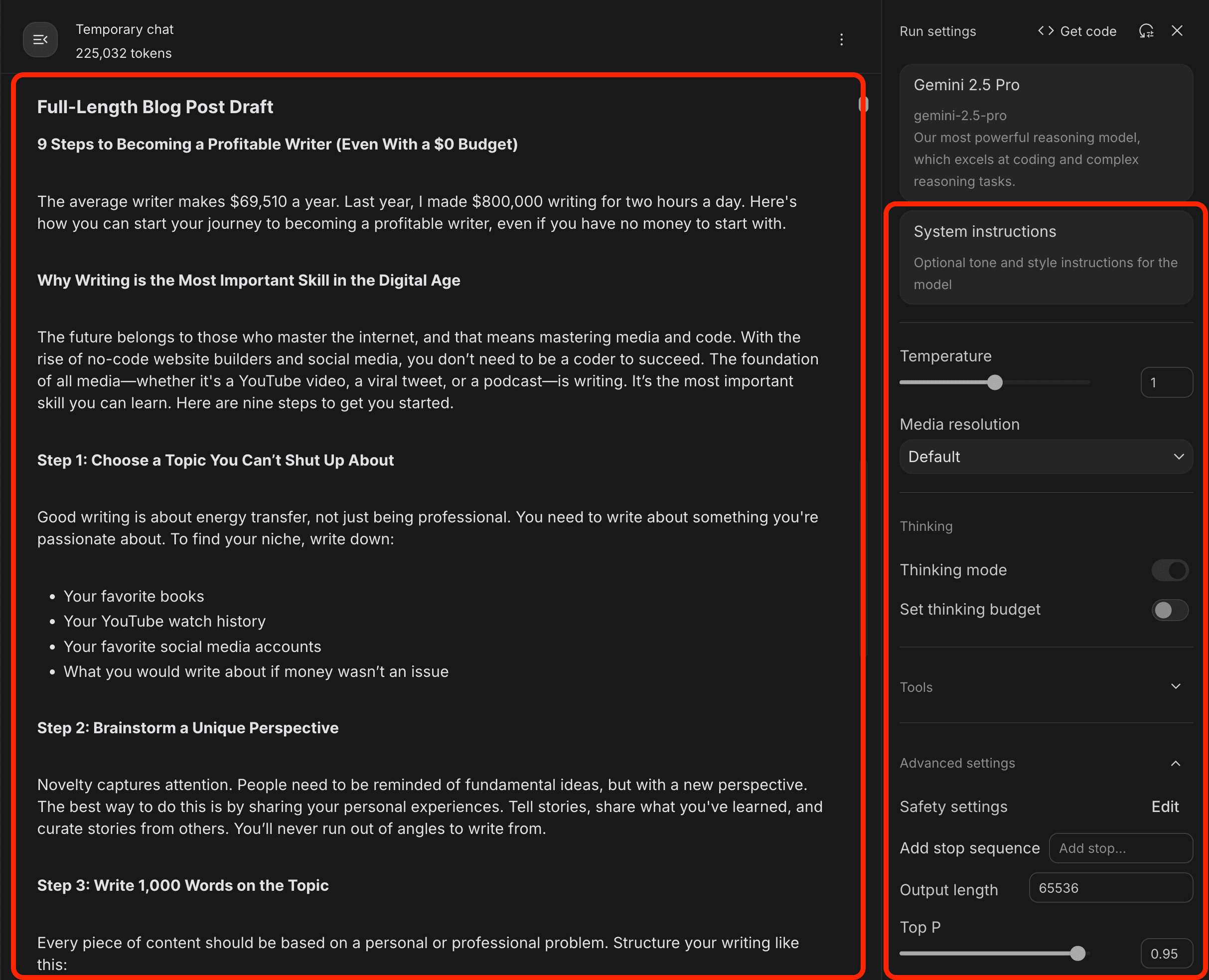Image resolution: width=1209 pixels, height=980 pixels.
Task: Click the Add stop sequence field
Action: coord(1120,848)
